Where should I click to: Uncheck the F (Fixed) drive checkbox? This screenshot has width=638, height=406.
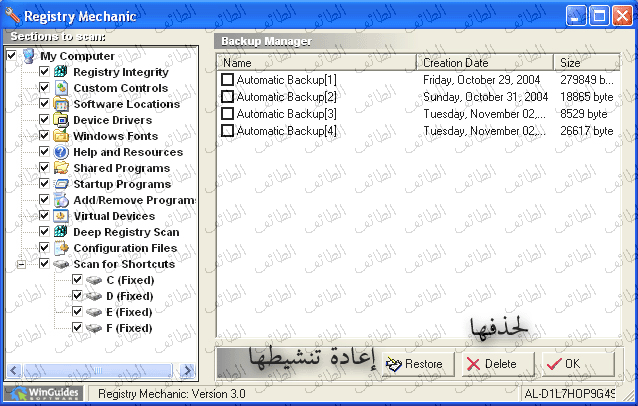click(77, 327)
